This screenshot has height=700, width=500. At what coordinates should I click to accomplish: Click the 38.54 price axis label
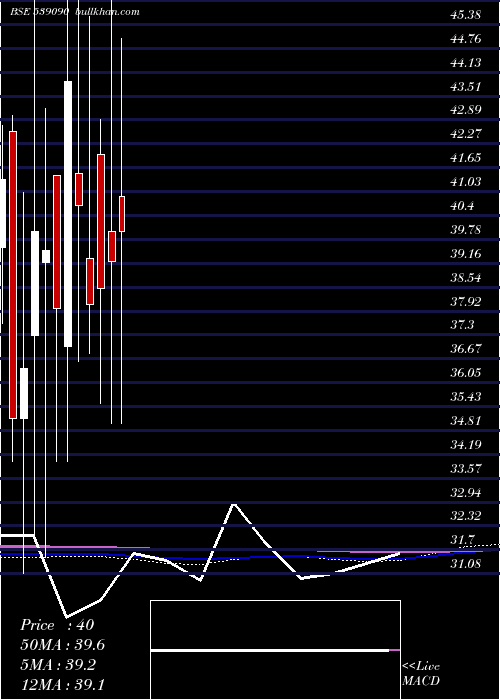click(x=466, y=278)
